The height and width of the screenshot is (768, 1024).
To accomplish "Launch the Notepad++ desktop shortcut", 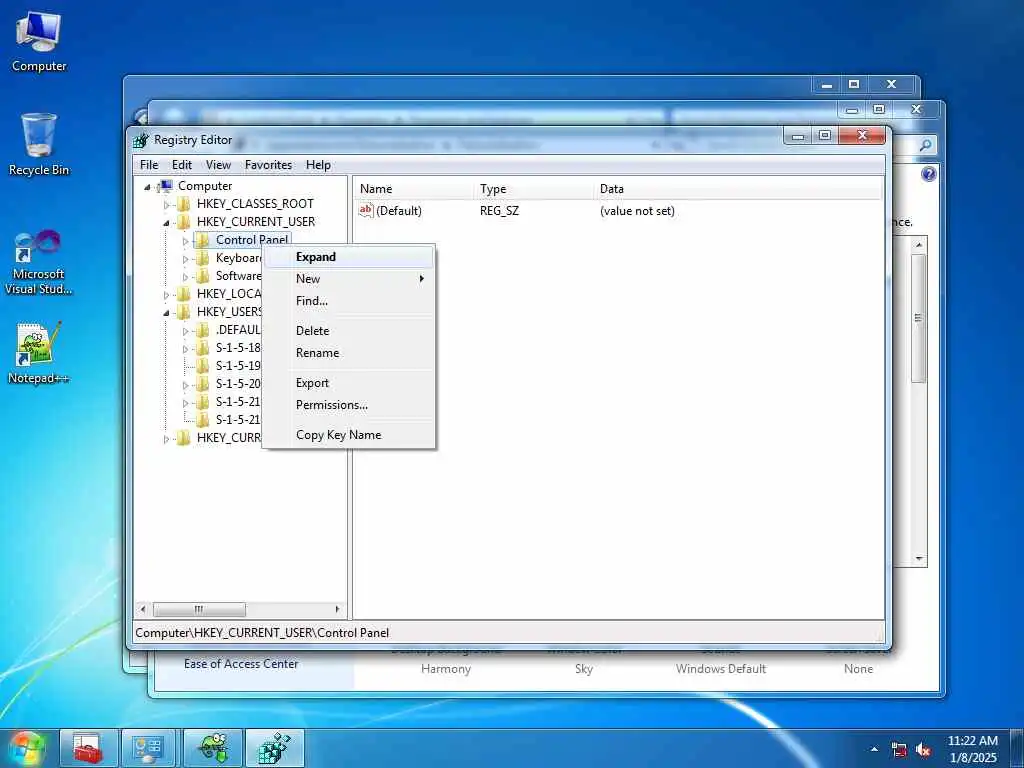I will (38, 351).
